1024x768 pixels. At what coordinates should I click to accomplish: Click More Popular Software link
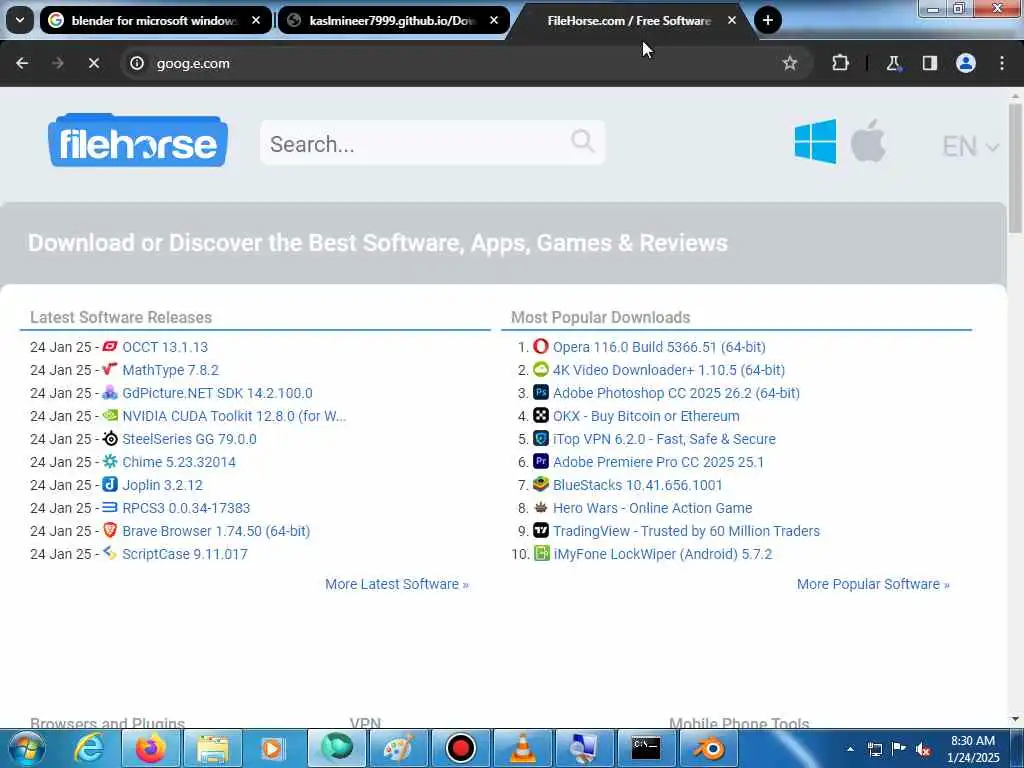tap(873, 584)
